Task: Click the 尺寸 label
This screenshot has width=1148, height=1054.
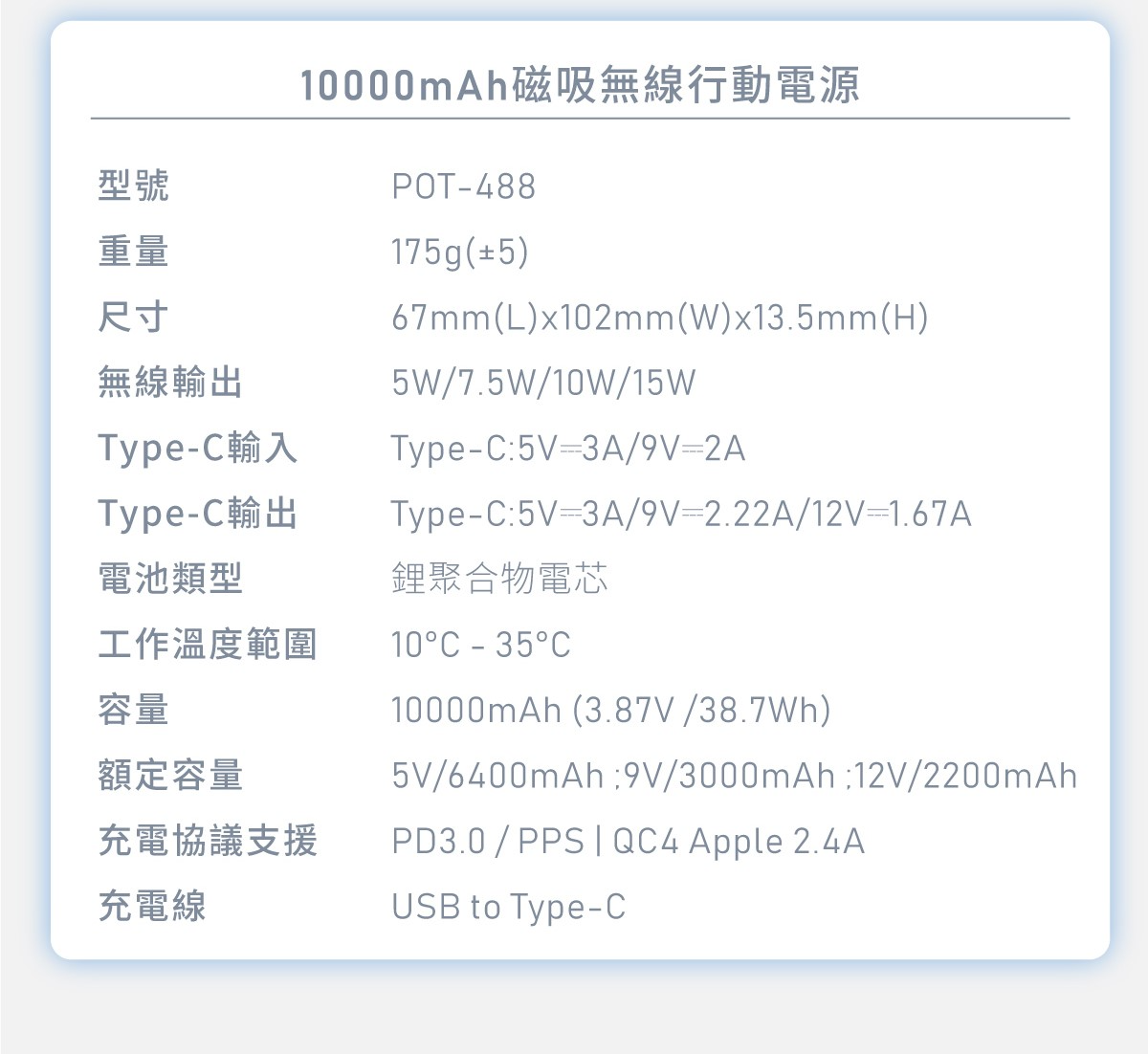Action: click(134, 317)
